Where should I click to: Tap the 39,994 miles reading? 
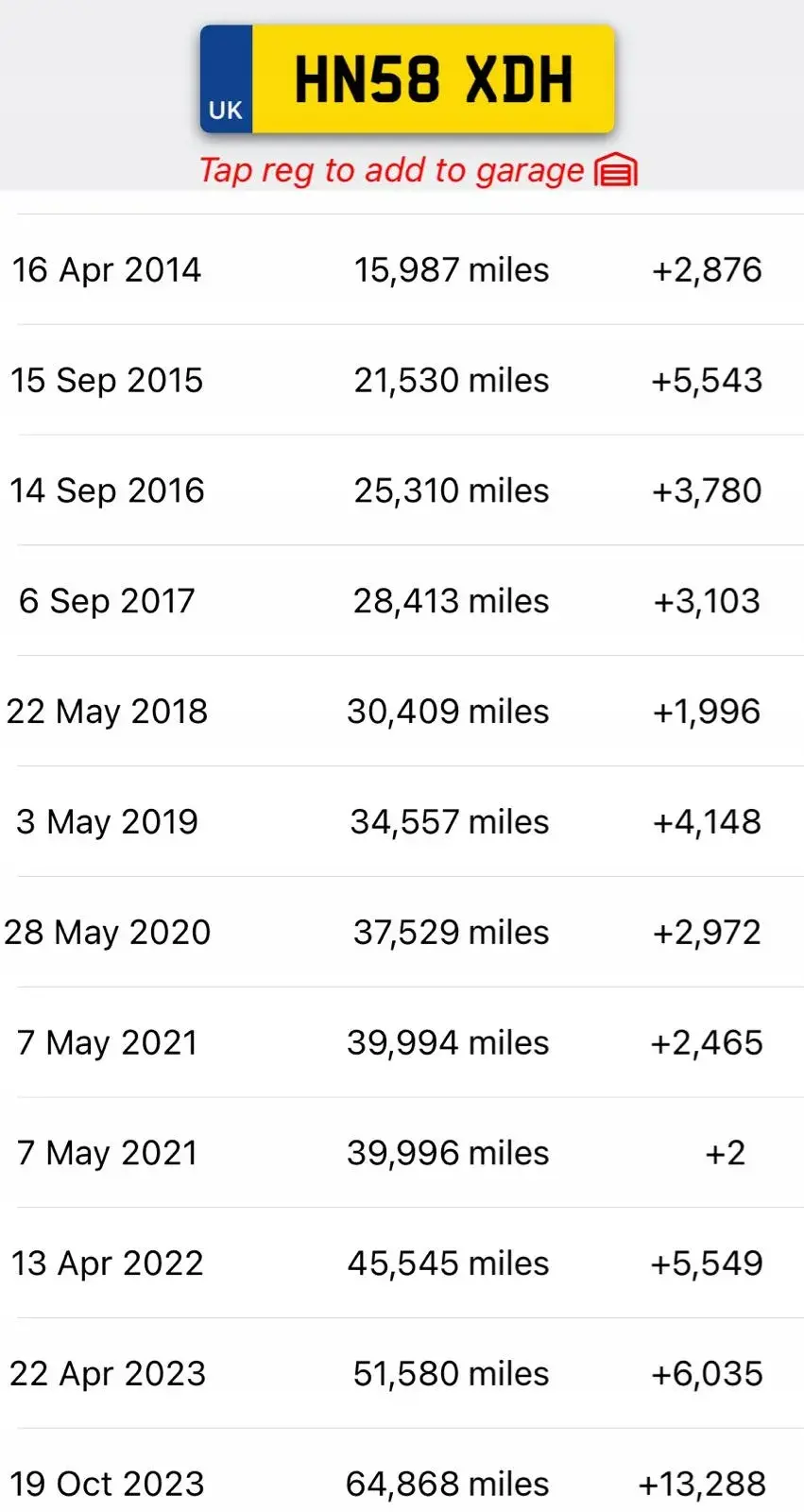448,1043
